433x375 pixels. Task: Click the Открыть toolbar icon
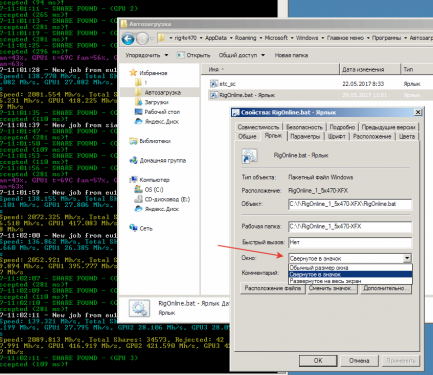point(180,55)
